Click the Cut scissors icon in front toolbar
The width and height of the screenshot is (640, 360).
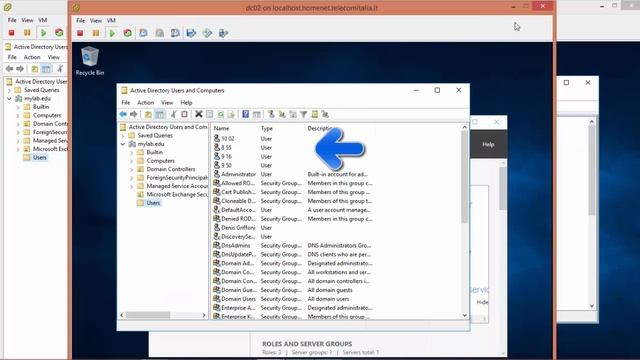pyautogui.click(x=174, y=114)
